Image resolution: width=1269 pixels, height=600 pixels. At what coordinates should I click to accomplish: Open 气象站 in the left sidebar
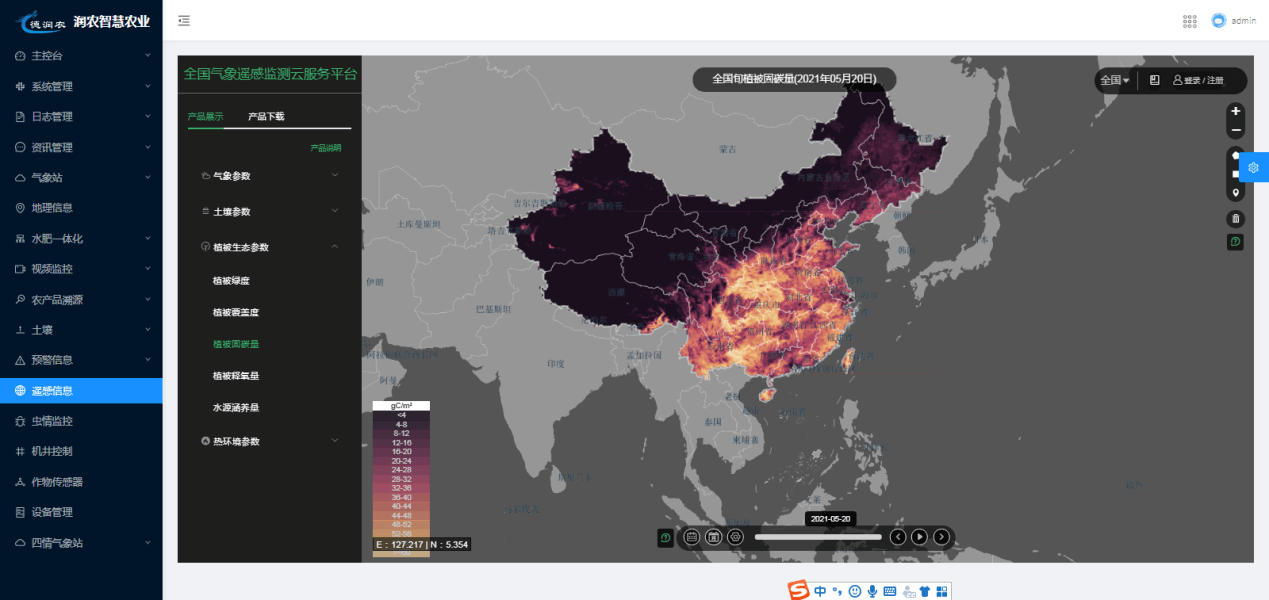pos(80,178)
